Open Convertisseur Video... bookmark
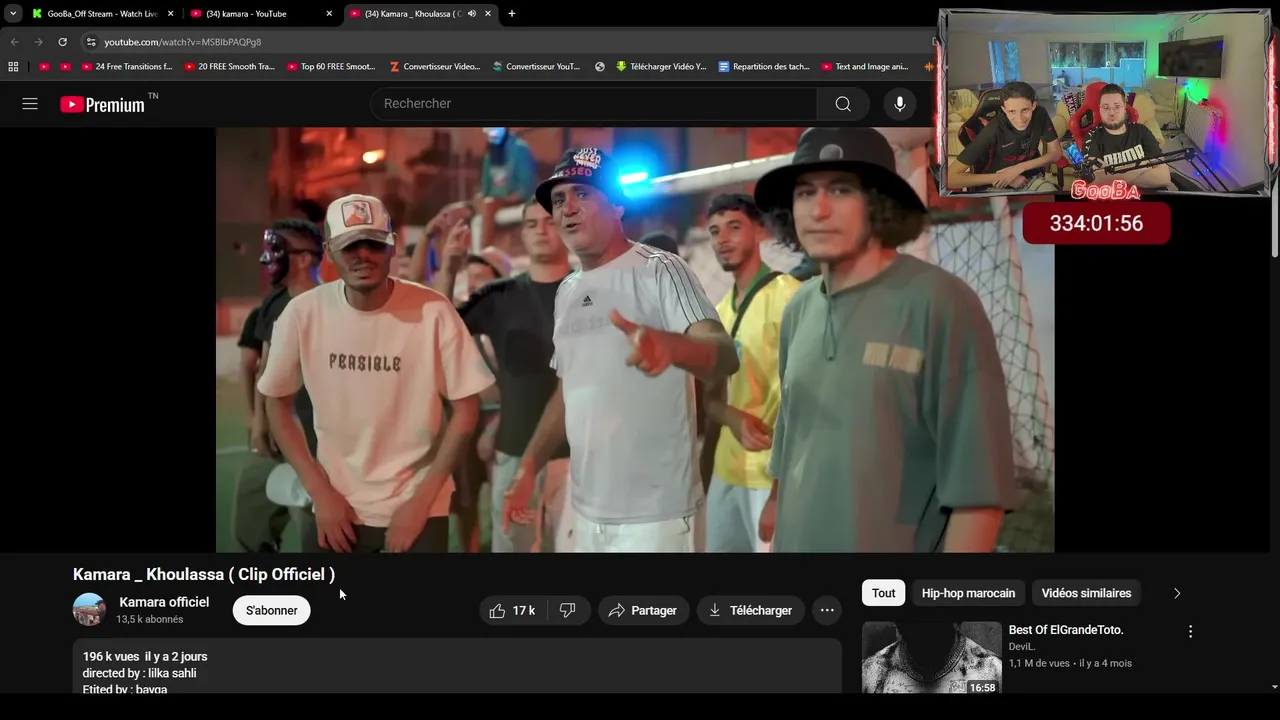This screenshot has width=1280, height=720. click(435, 67)
